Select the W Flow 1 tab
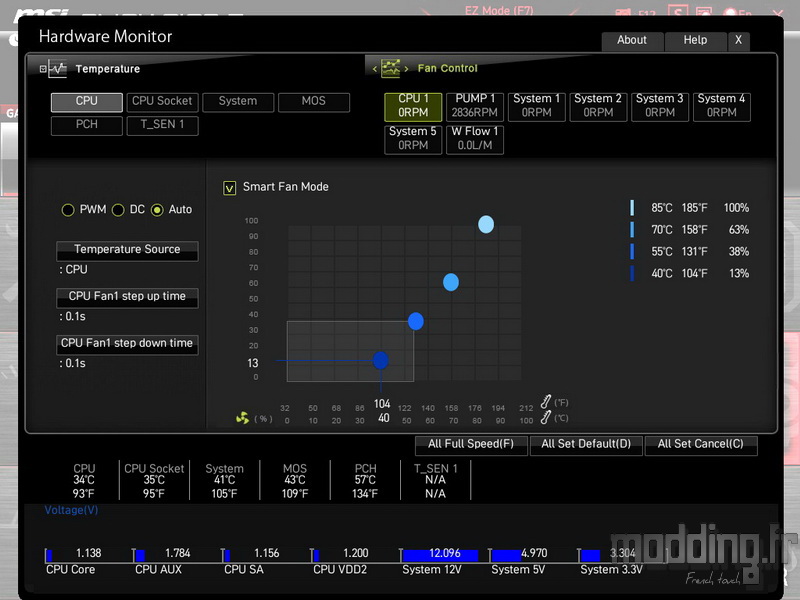The height and width of the screenshot is (600, 800). point(475,139)
